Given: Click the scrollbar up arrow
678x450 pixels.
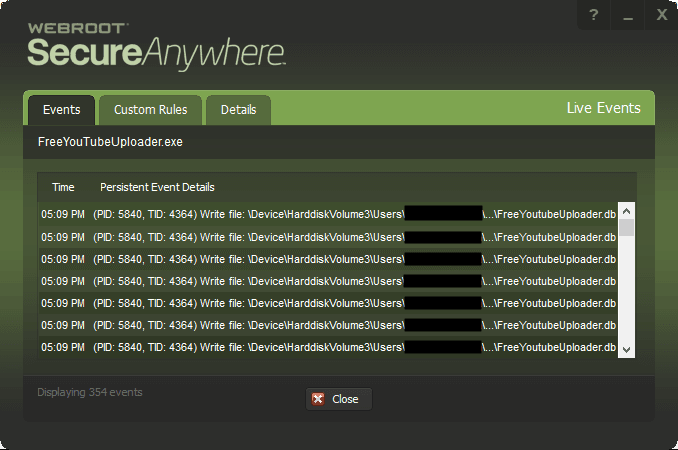Looking at the screenshot, I should [627, 211].
